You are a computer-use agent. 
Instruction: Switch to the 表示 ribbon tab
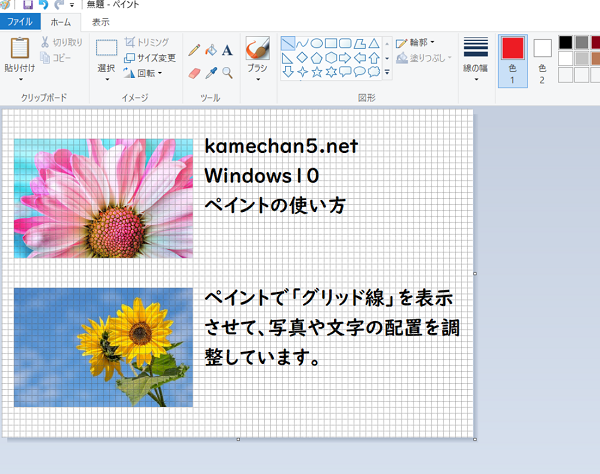coord(100,22)
